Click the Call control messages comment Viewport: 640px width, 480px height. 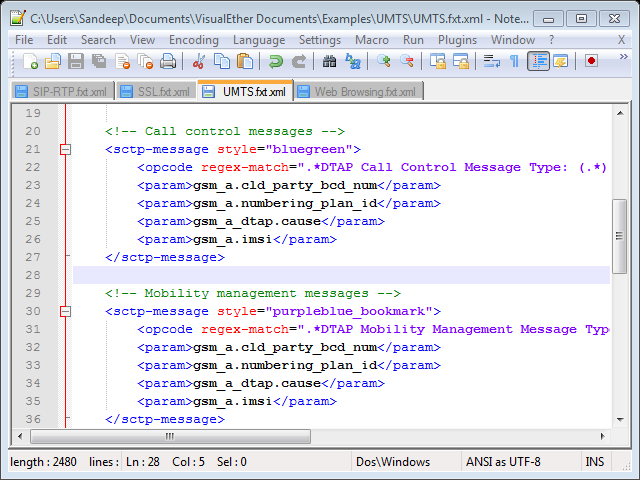coord(225,131)
